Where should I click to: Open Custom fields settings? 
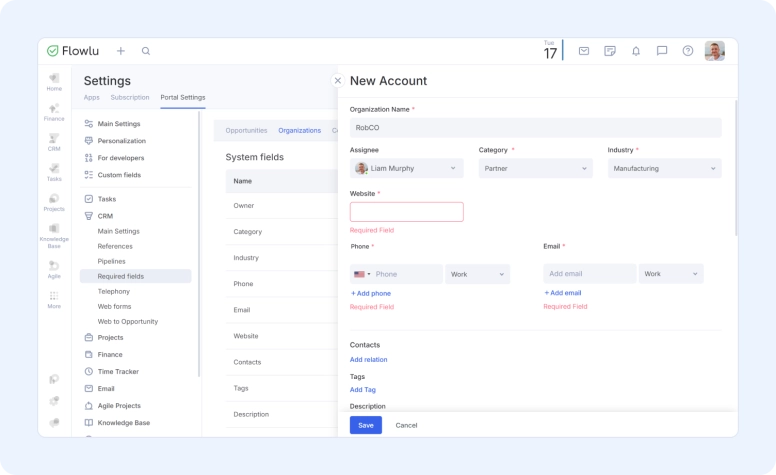119,175
